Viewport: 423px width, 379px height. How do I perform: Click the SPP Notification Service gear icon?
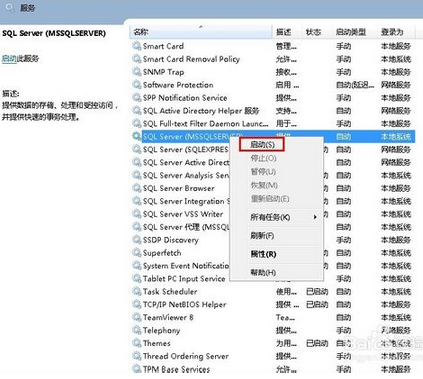(x=137, y=98)
